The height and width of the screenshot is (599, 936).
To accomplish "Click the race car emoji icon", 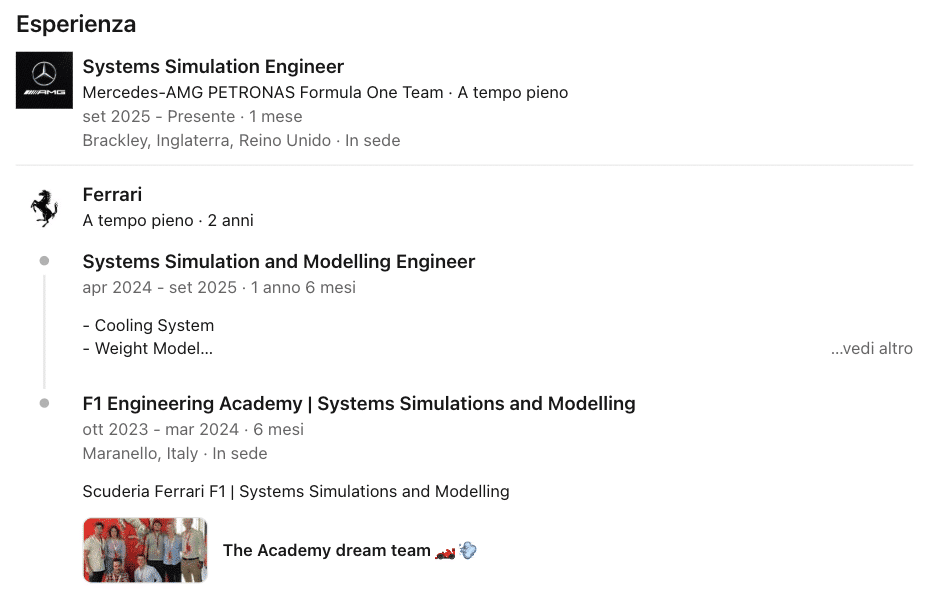I will click(x=445, y=551).
